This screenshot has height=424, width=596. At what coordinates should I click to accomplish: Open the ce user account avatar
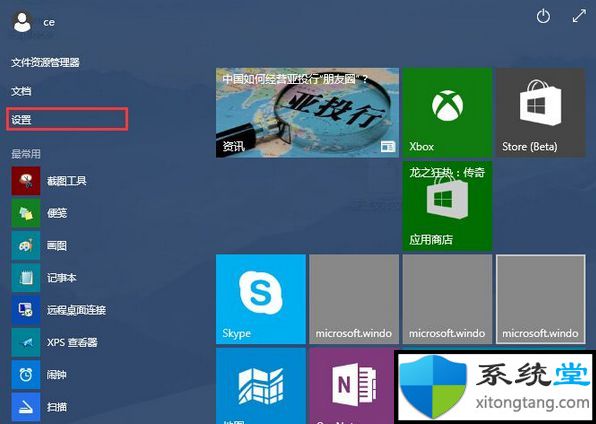click(x=22, y=22)
